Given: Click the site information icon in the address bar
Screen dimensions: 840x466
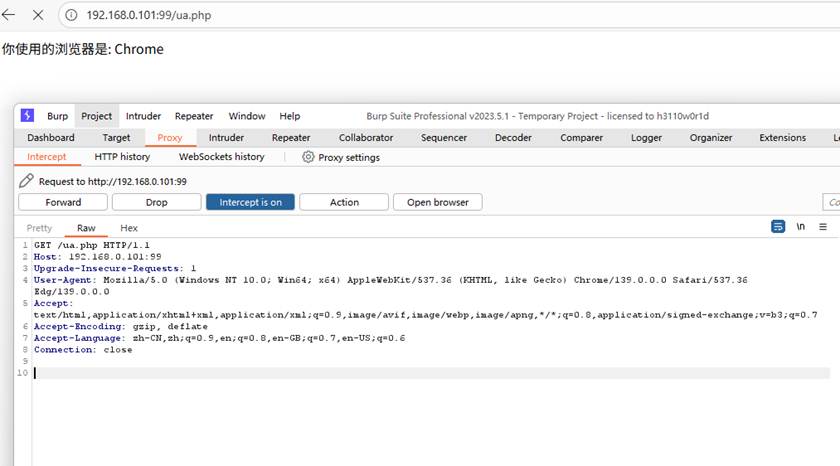Looking at the screenshot, I should (x=71, y=15).
